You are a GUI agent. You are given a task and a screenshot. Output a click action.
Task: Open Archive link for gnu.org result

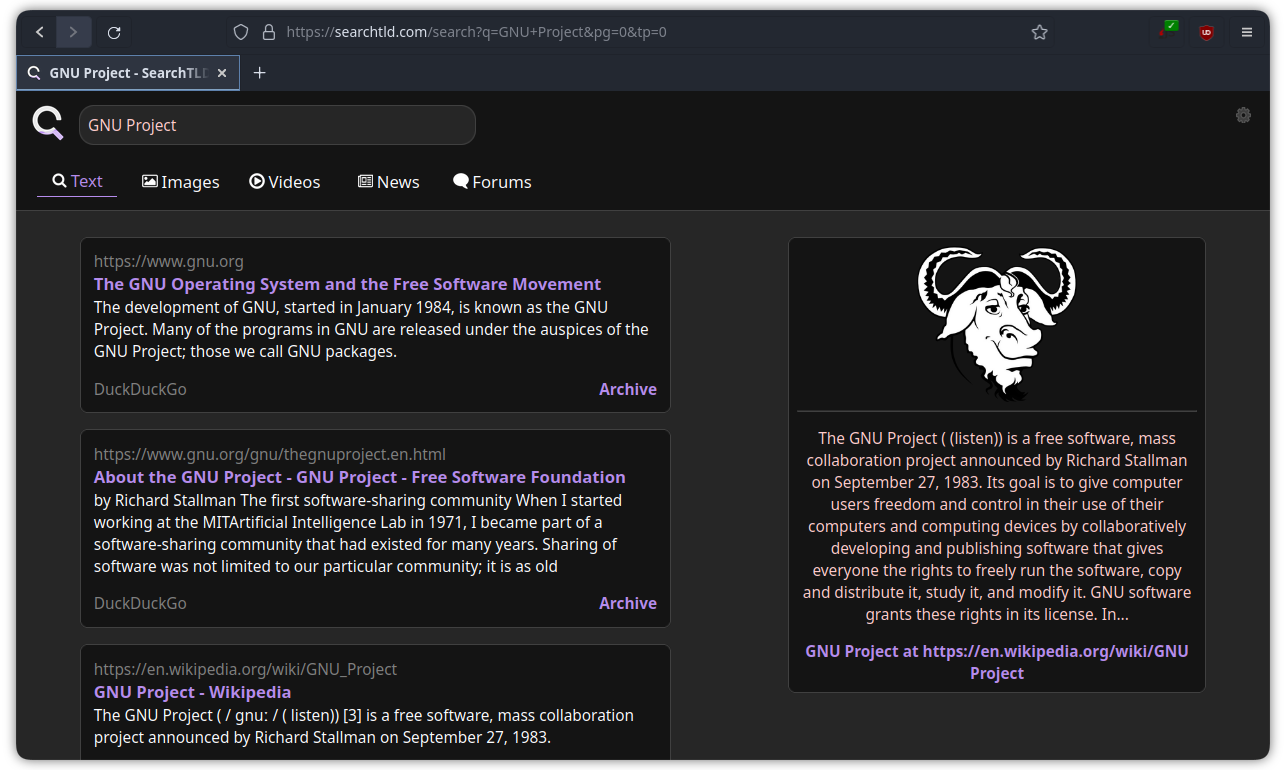point(628,389)
